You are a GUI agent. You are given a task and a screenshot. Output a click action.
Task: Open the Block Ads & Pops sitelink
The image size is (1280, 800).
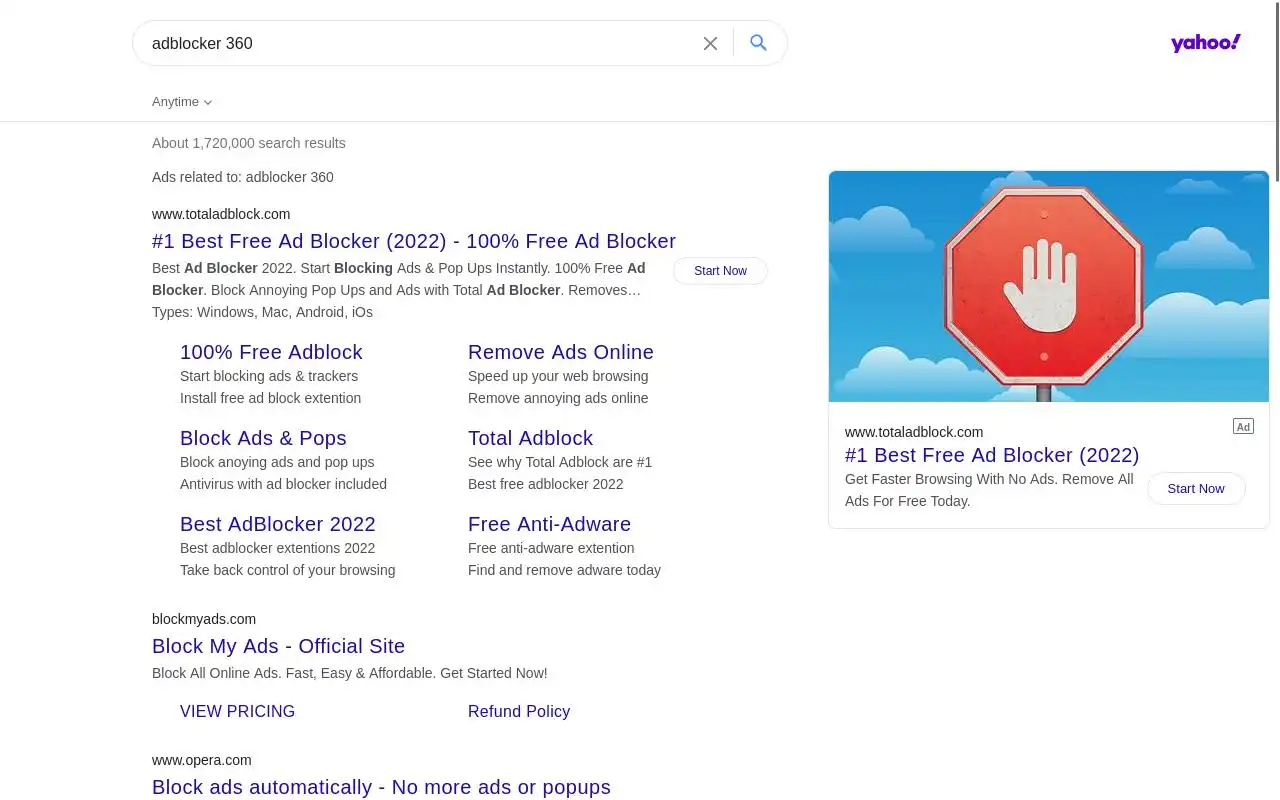tap(263, 438)
